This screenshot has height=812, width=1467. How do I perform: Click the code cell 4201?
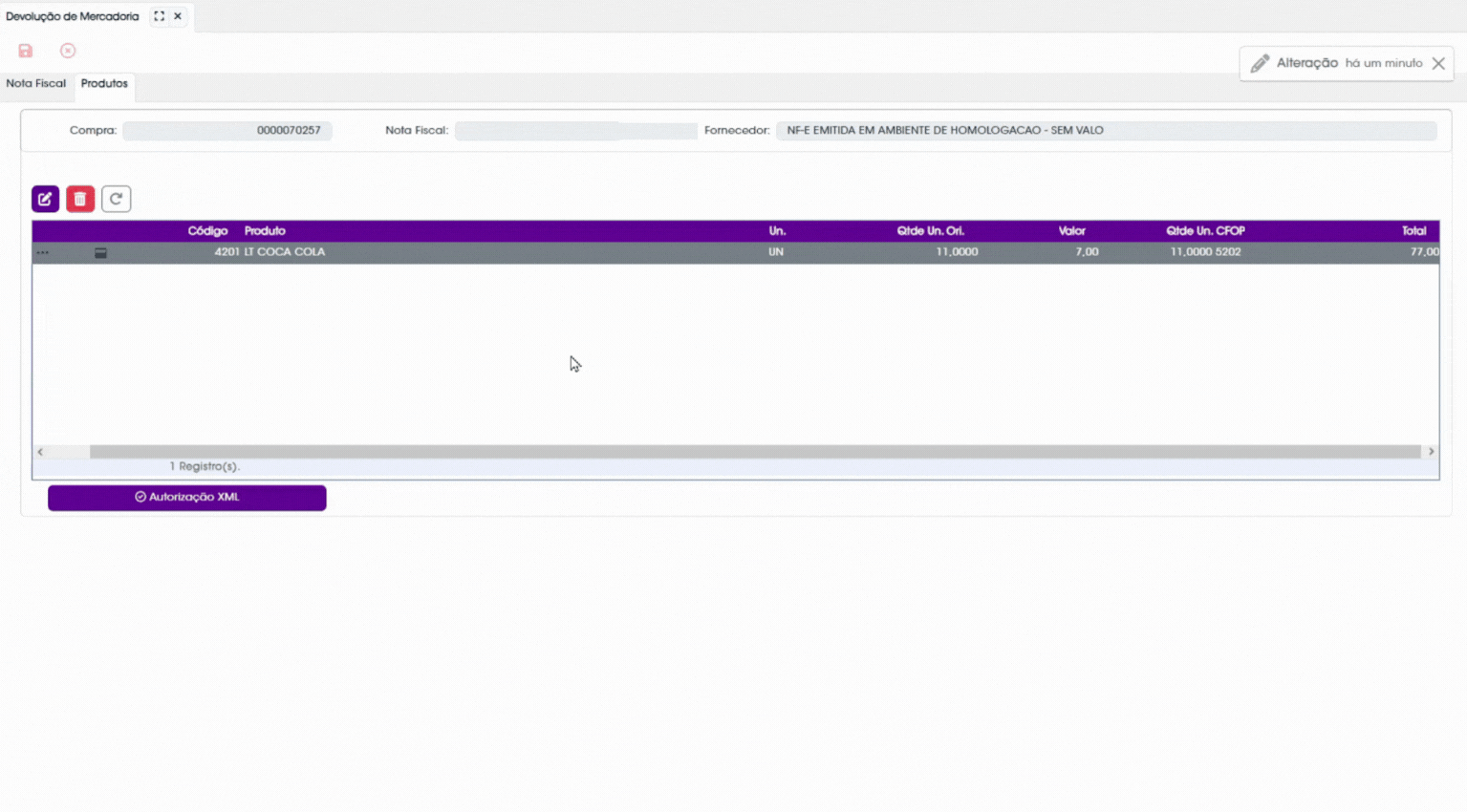[227, 252]
